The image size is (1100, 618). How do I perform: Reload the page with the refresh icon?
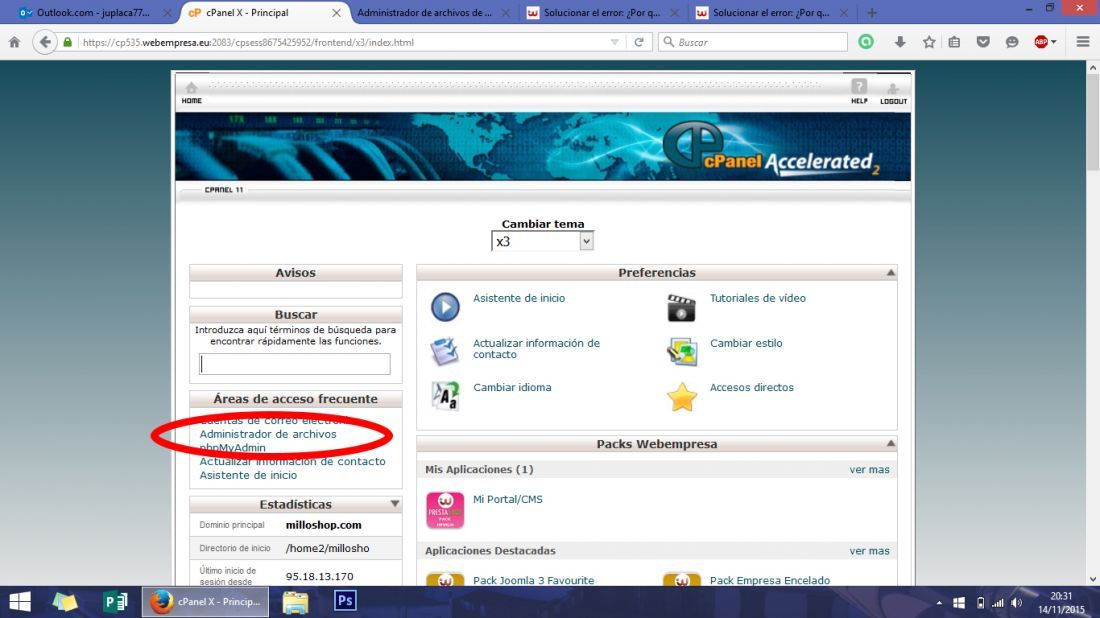[x=638, y=42]
